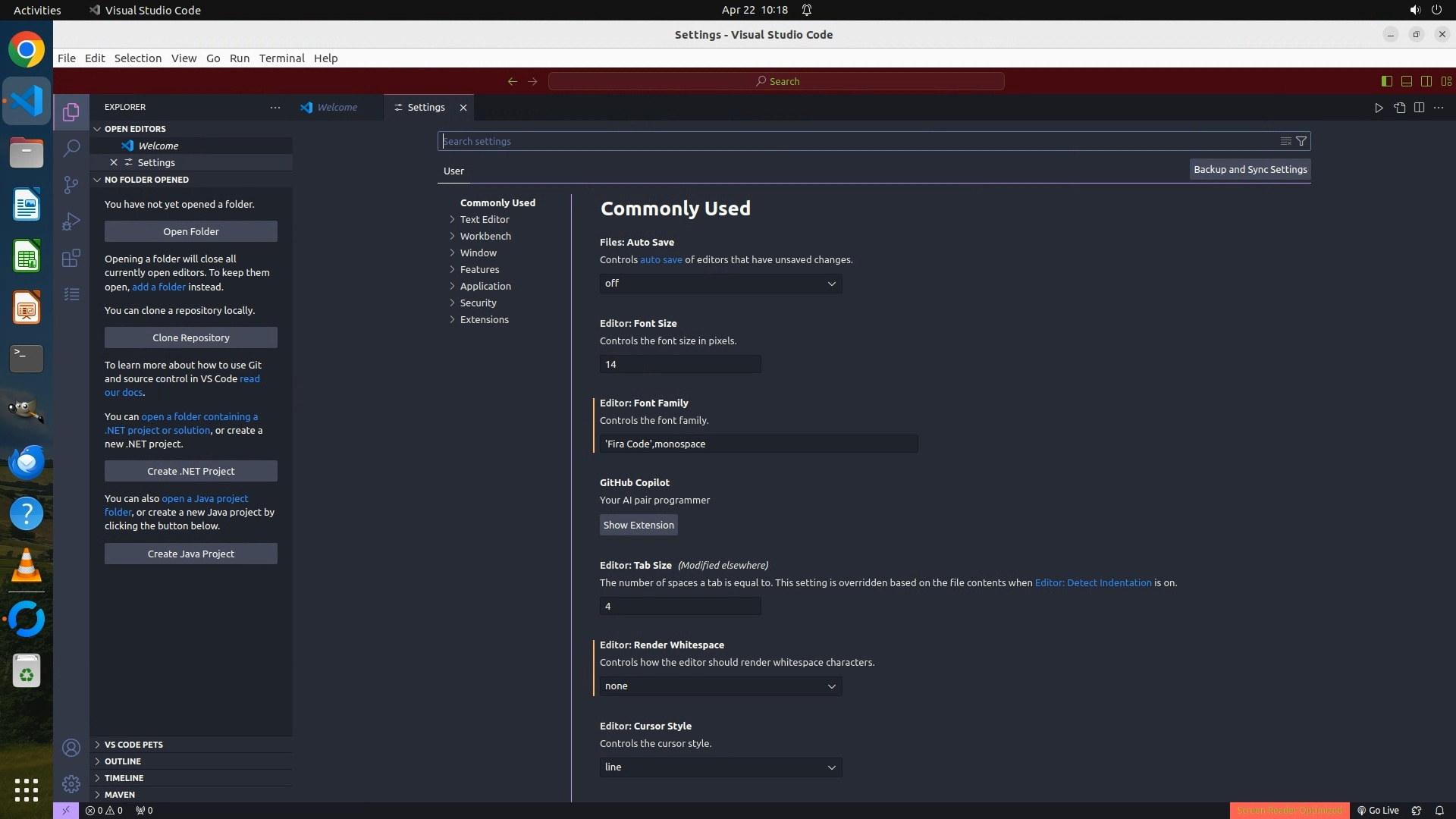The height and width of the screenshot is (819, 1456).
Task: Follow the Editor: Detect Indentation link
Action: click(1093, 583)
